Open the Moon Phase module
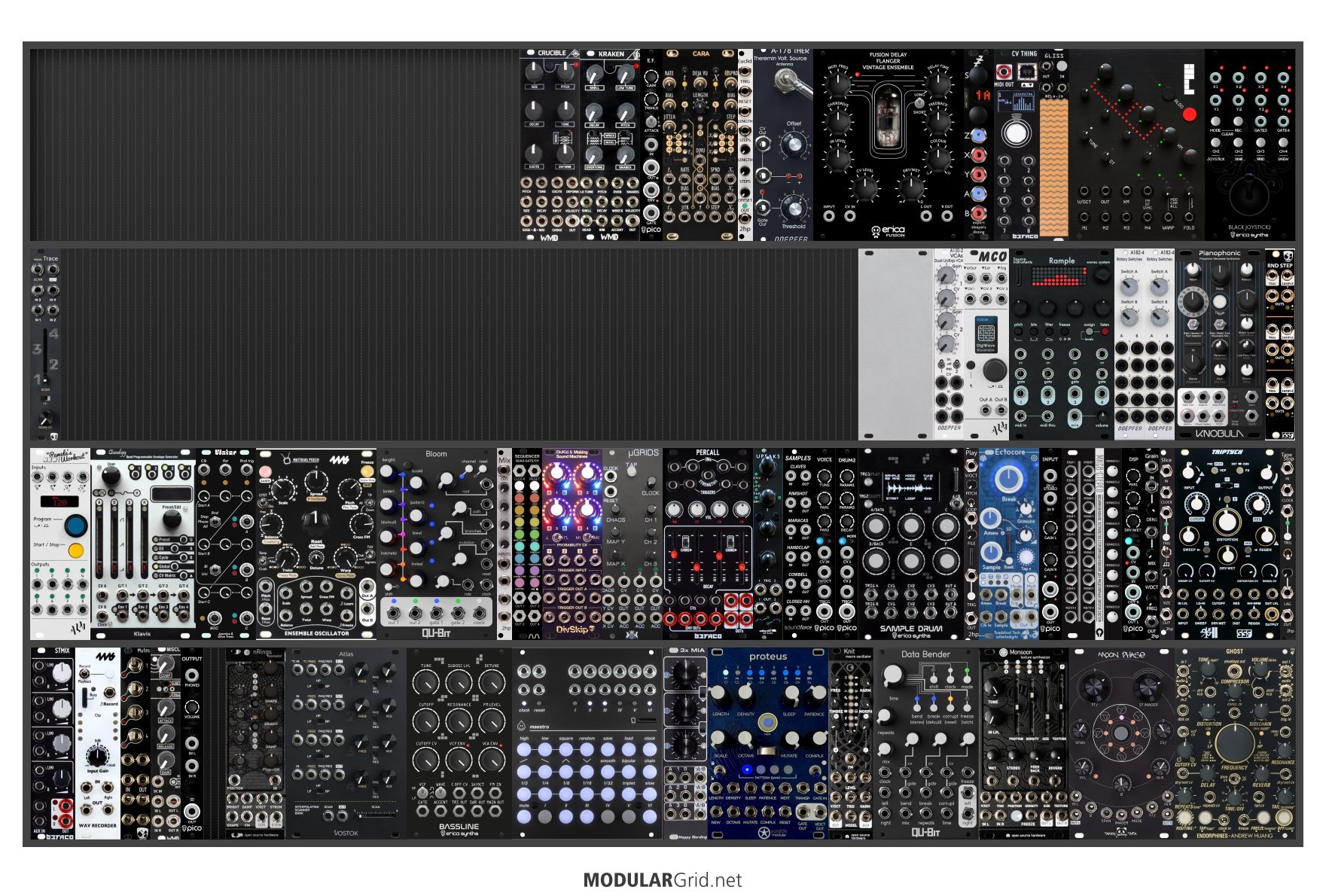The width and height of the screenshot is (1326, 896). tap(1122, 743)
